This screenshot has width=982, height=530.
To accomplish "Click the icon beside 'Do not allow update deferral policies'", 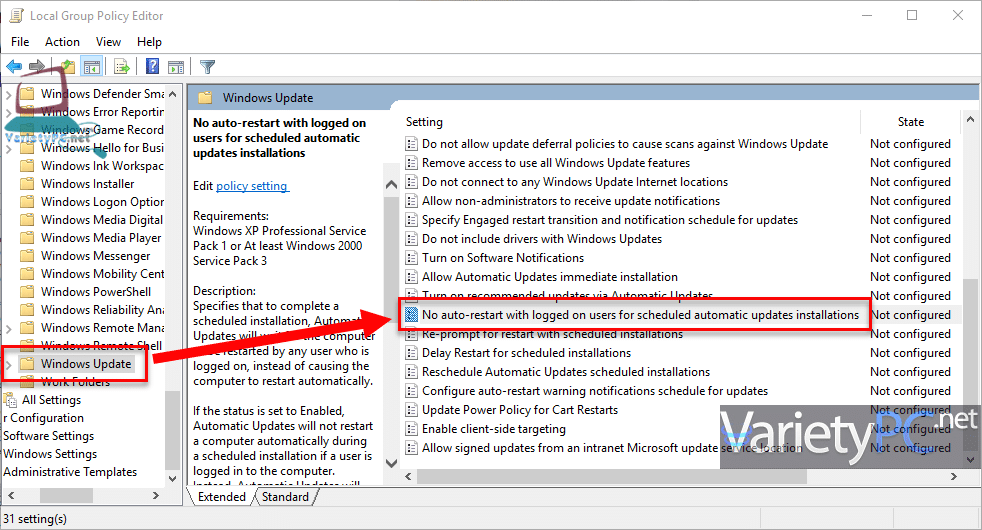I will tap(411, 144).
